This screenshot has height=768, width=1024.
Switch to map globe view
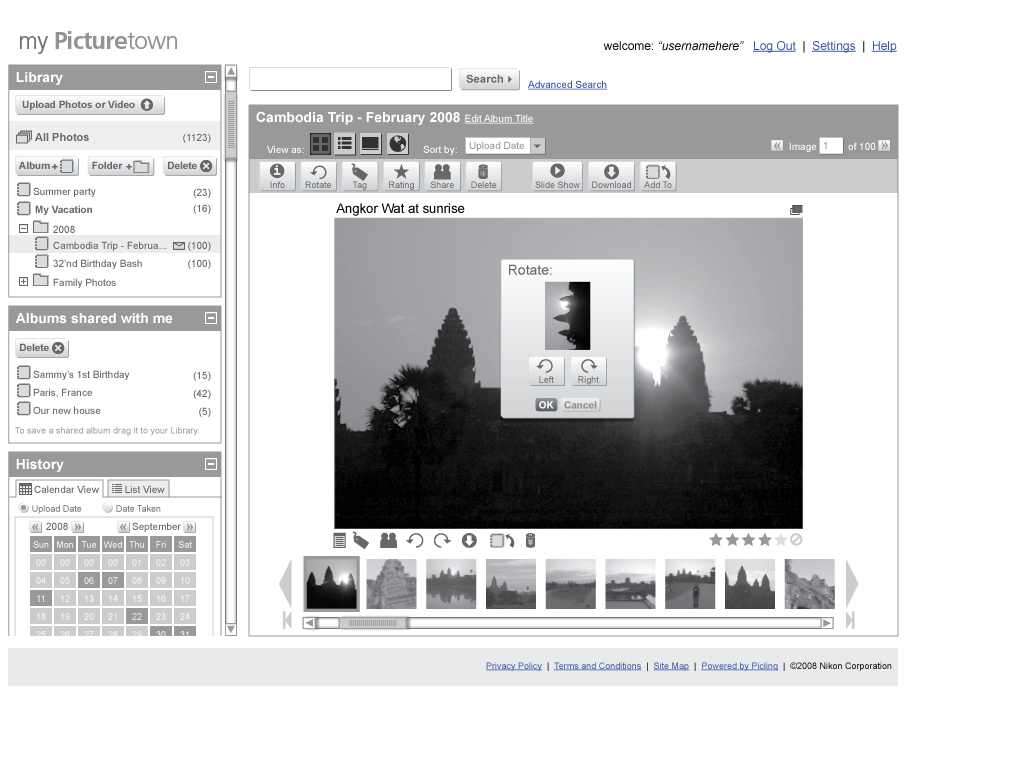[x=398, y=144]
